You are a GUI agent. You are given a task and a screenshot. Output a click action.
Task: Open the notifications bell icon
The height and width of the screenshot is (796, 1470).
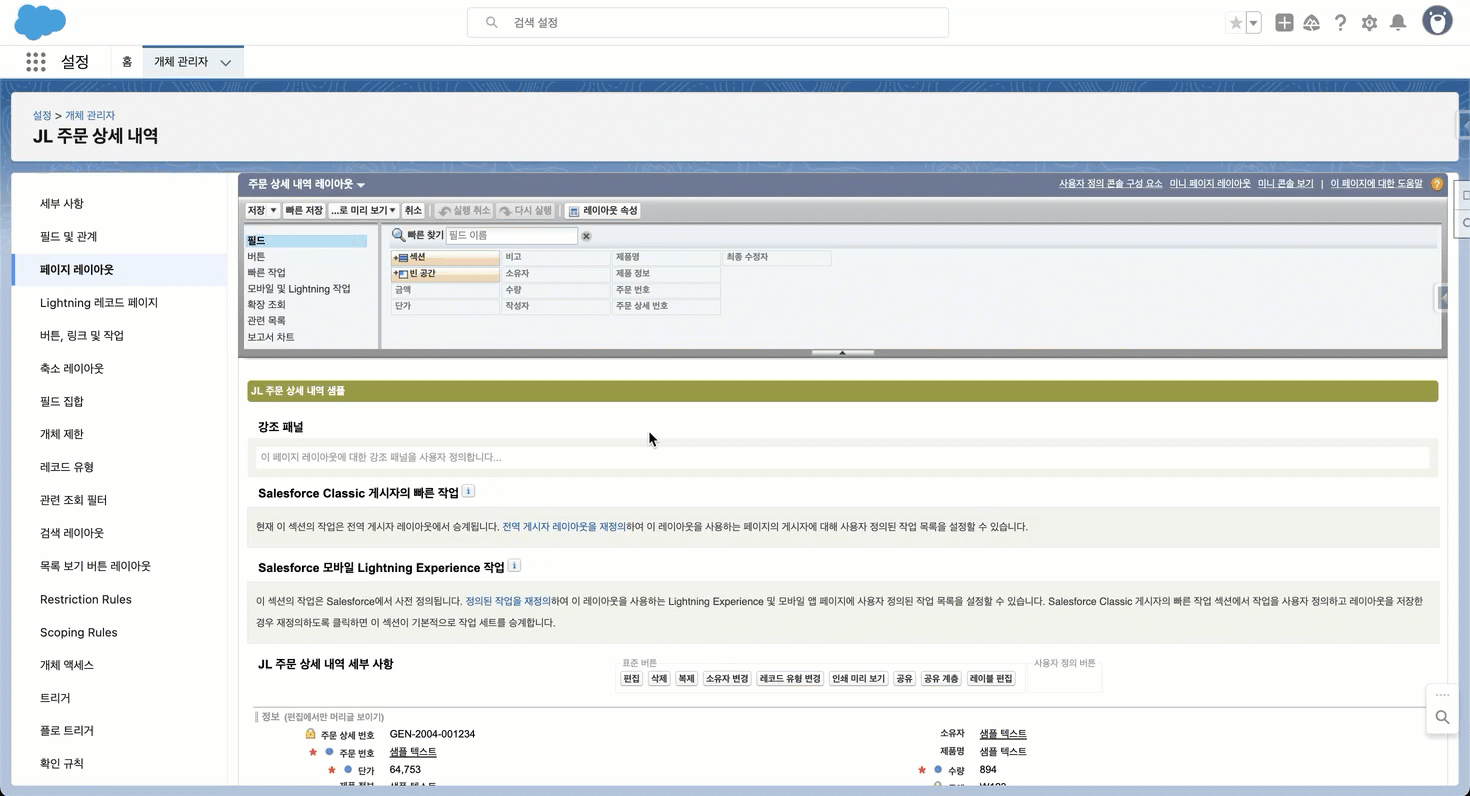pyautogui.click(x=1398, y=23)
